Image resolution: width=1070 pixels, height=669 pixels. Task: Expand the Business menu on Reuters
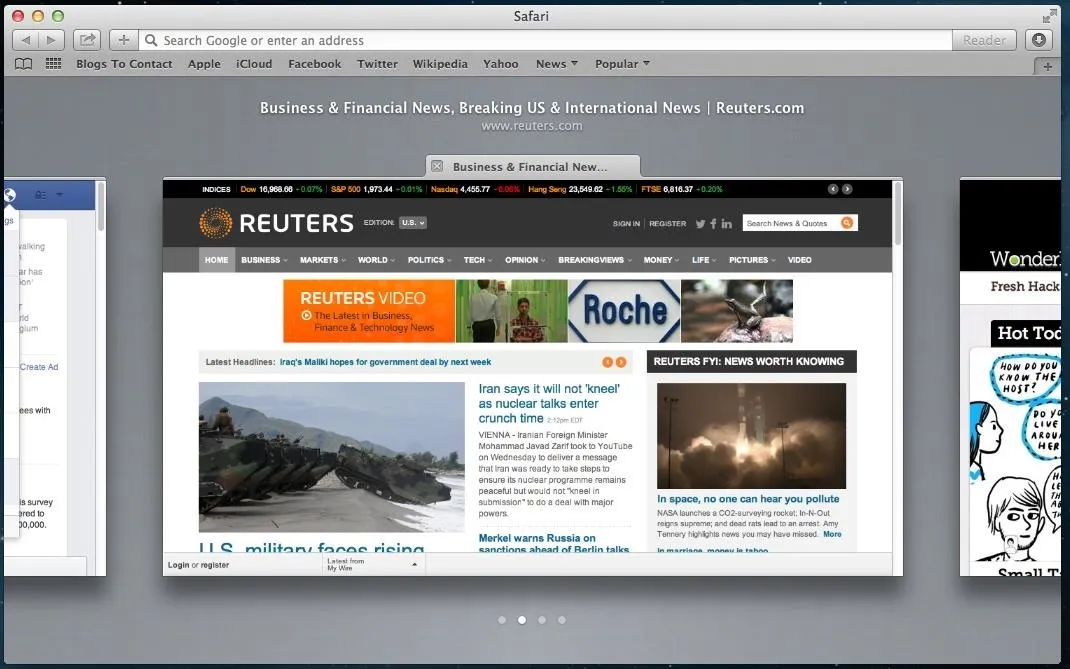click(x=264, y=260)
